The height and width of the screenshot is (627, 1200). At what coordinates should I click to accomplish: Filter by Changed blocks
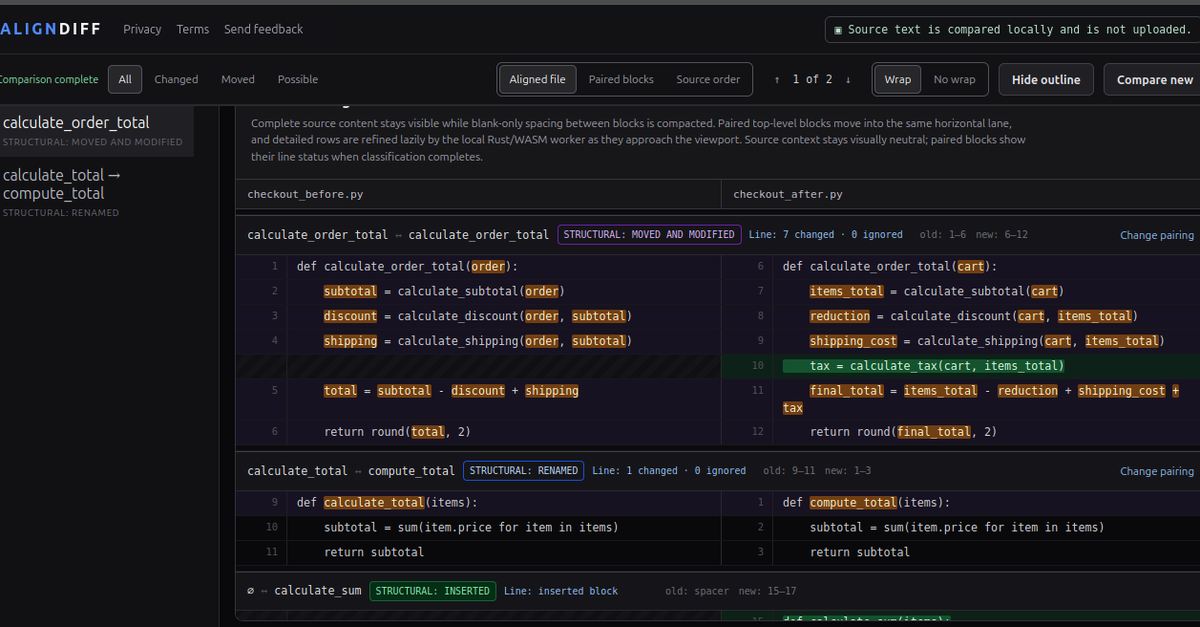[176, 79]
